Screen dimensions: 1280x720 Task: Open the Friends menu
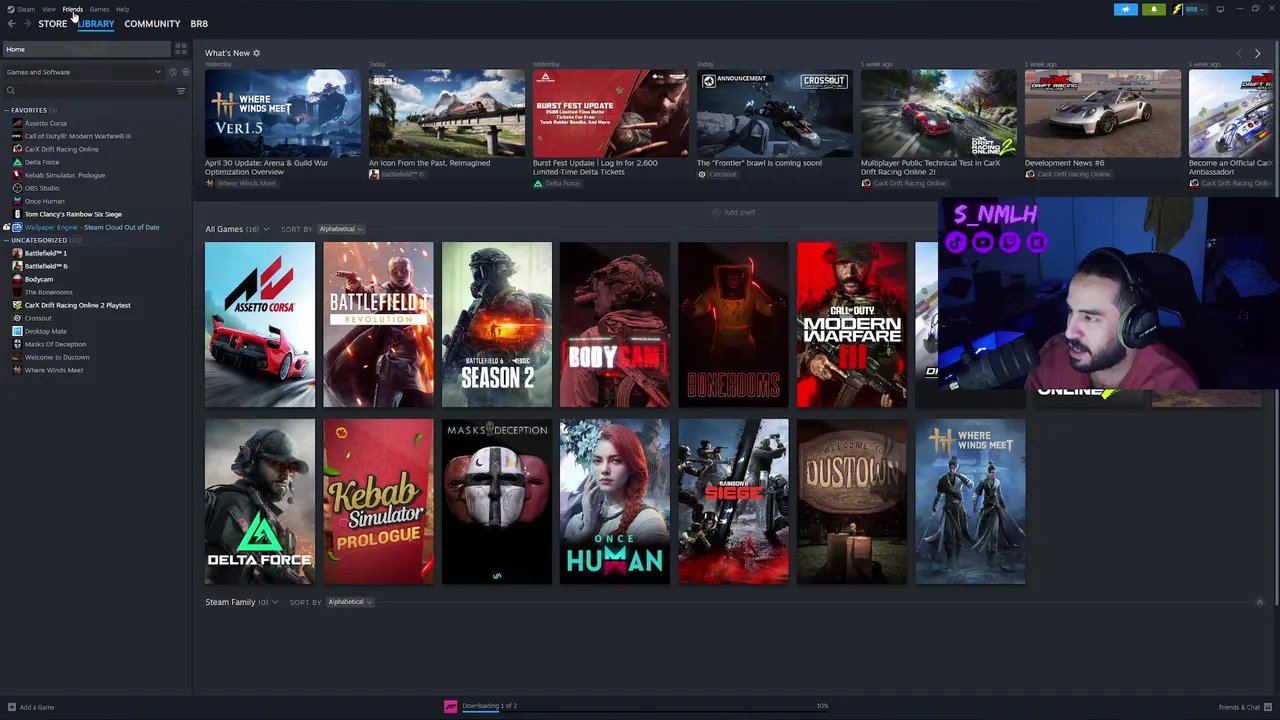click(x=73, y=9)
